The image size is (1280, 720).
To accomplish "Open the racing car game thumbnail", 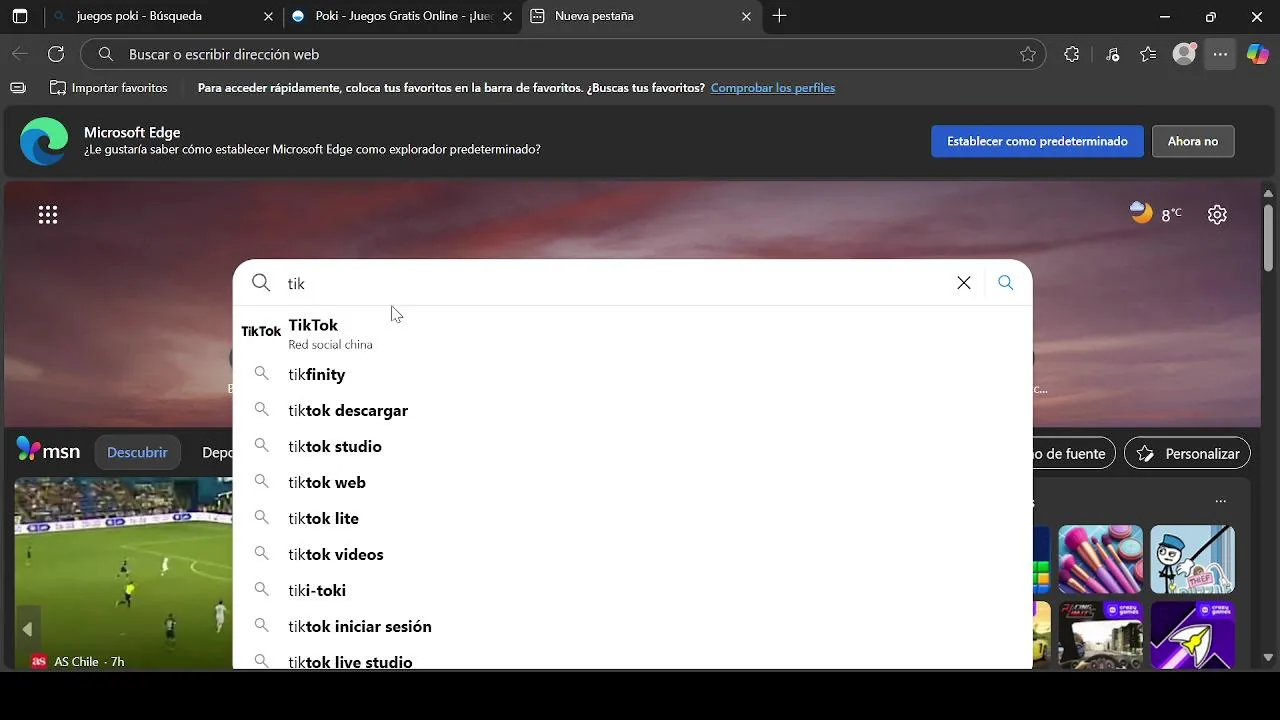I will point(1100,635).
